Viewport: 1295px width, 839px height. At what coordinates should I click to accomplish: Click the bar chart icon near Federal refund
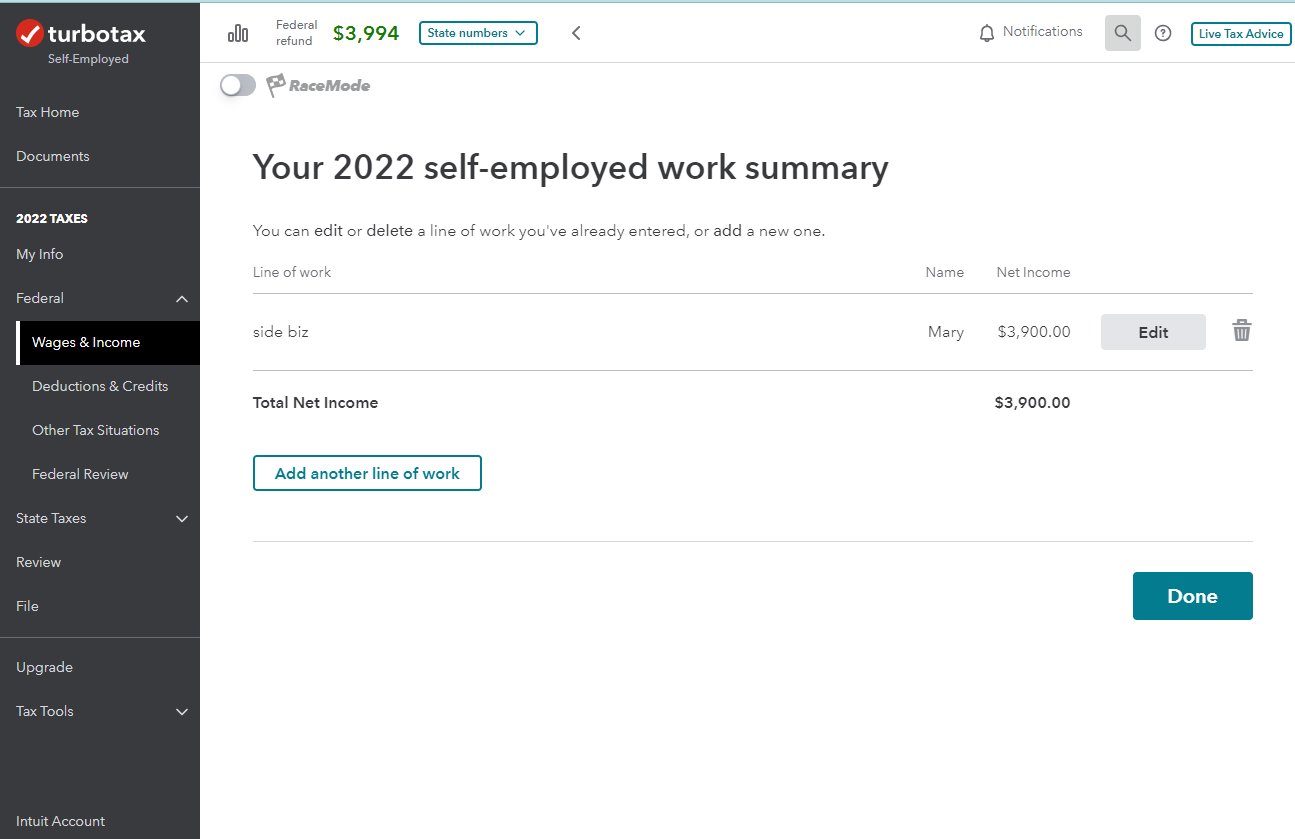(x=238, y=34)
